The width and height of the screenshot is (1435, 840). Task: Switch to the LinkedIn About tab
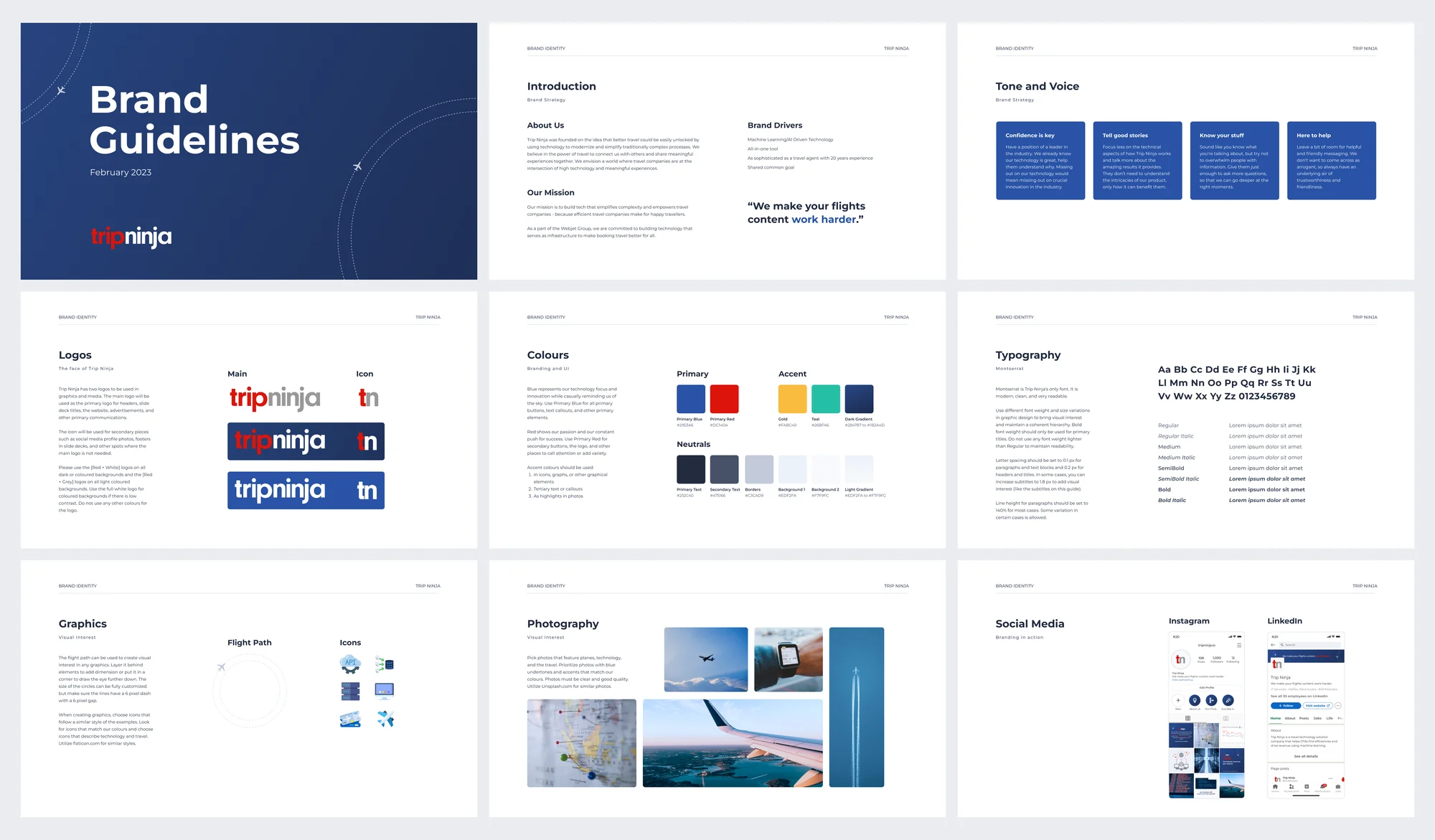1290,718
